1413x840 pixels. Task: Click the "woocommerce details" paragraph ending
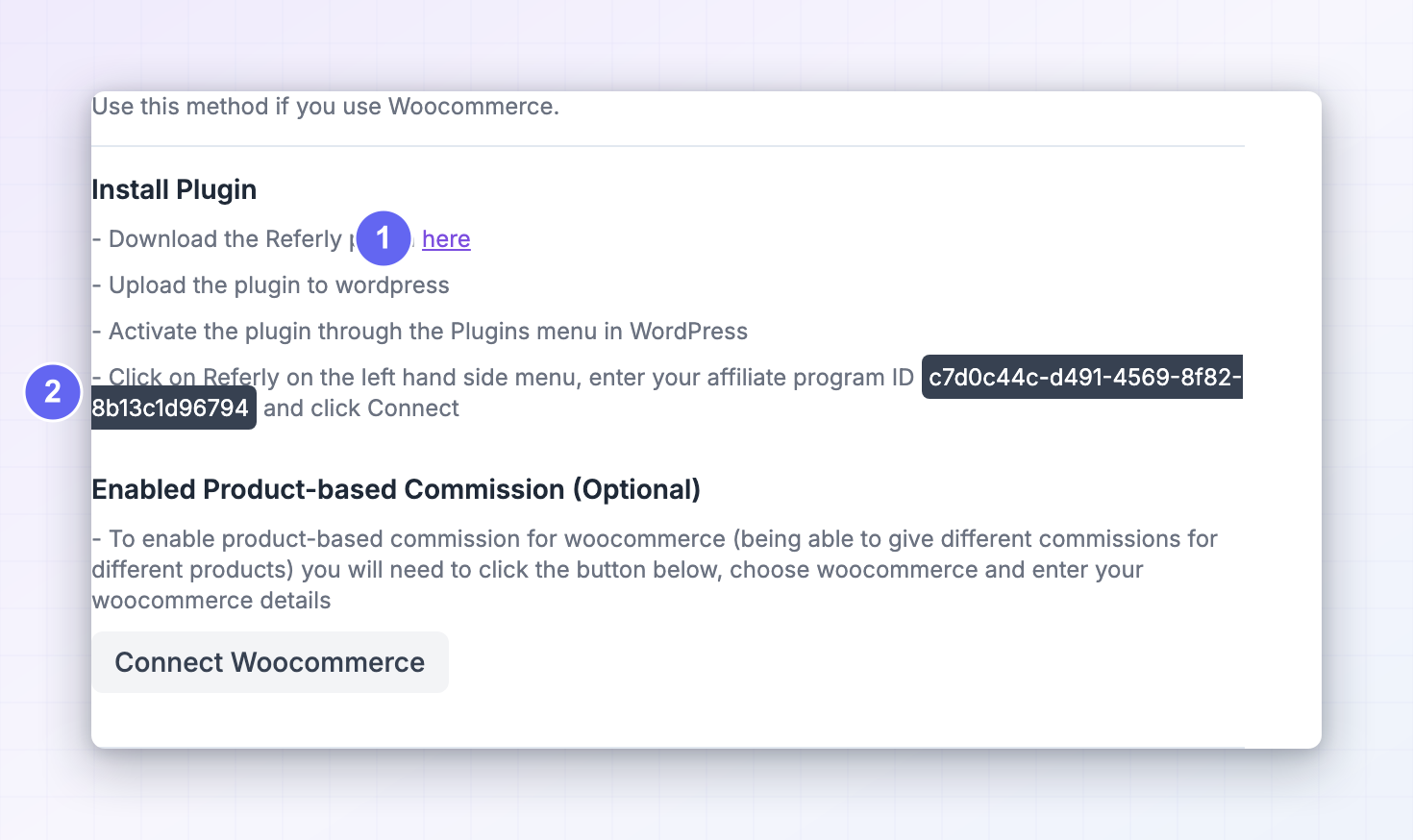(x=211, y=600)
